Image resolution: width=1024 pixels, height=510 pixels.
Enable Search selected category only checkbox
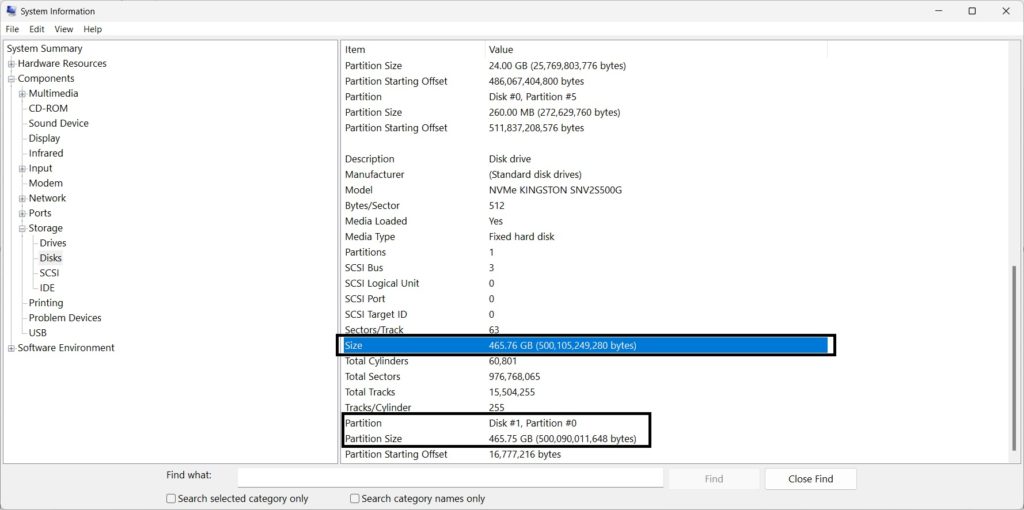(x=171, y=500)
